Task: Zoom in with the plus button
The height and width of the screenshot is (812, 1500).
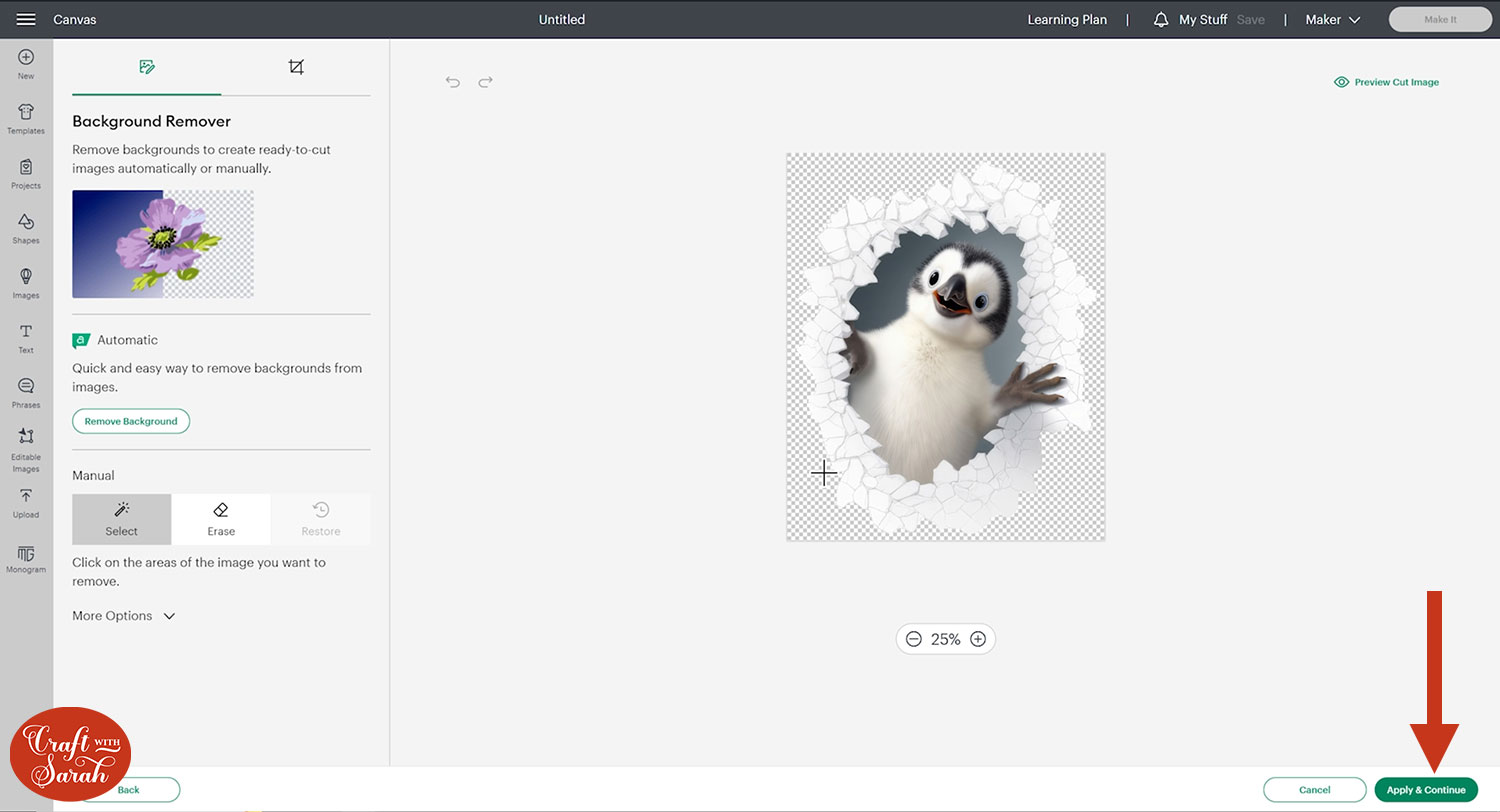Action: point(978,639)
